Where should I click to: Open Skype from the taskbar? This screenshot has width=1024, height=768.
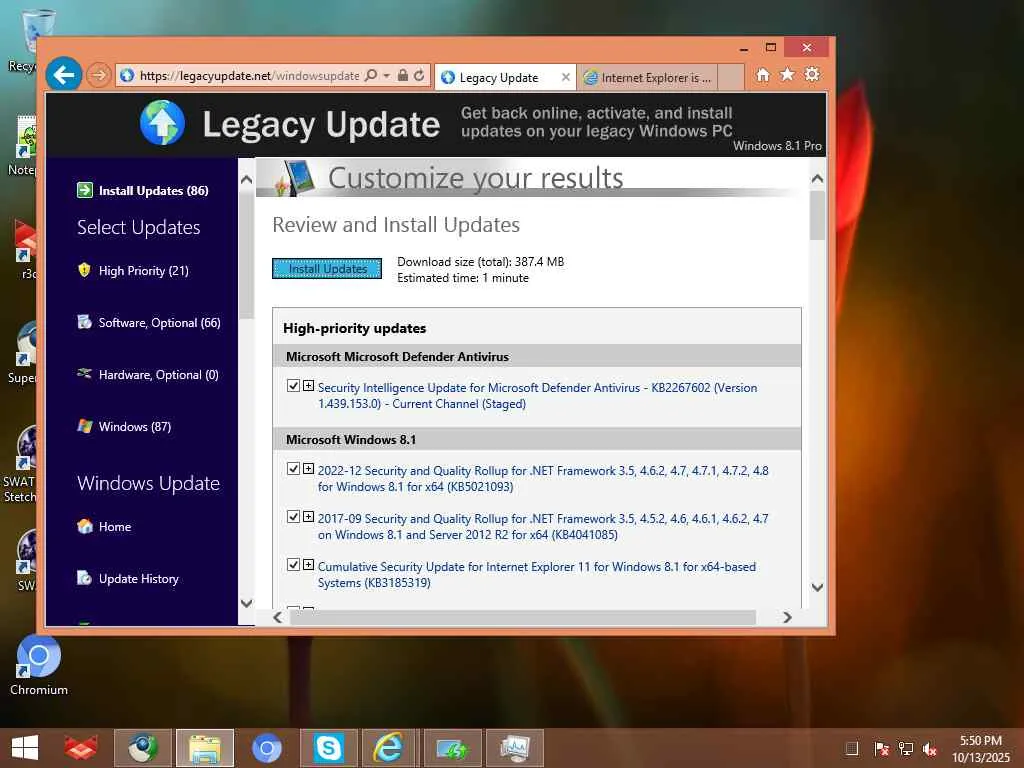tap(328, 748)
